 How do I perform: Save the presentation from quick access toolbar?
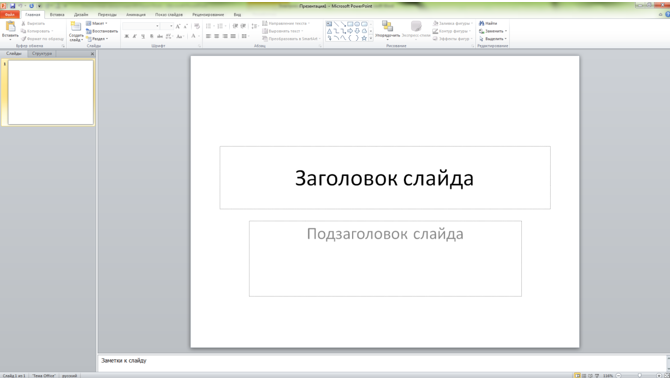pyautogui.click(x=12, y=6)
